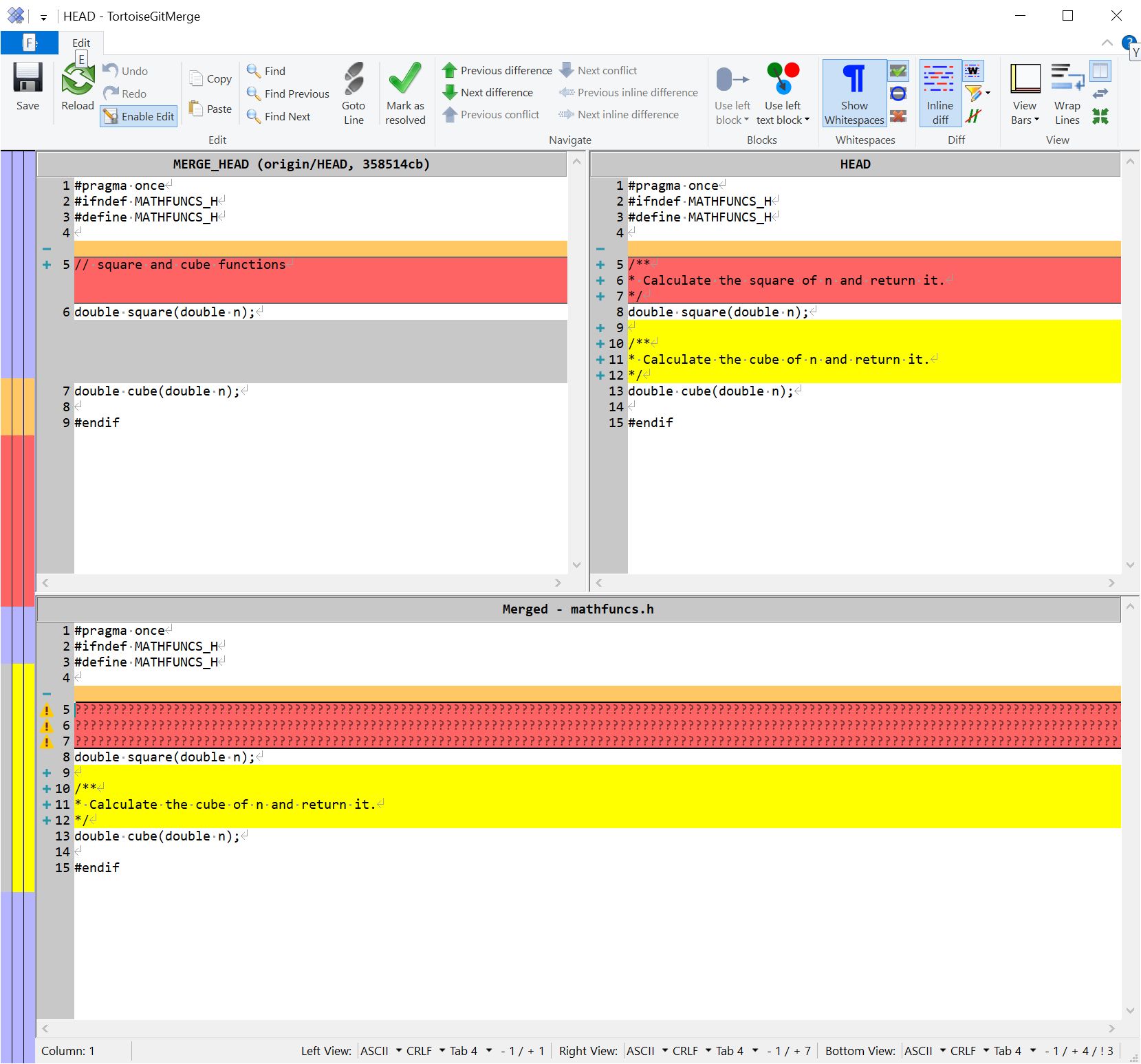Image resolution: width=1141 pixels, height=1064 pixels.
Task: Select the Edit ribbon tab
Action: click(81, 43)
